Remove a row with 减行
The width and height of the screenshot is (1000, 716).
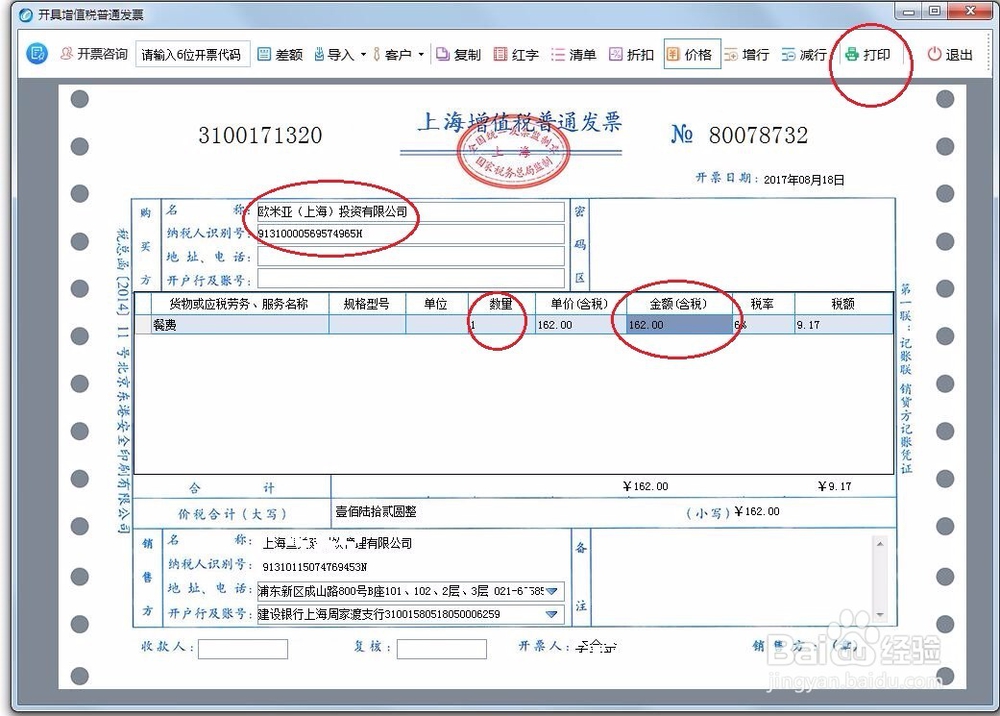pyautogui.click(x=804, y=55)
